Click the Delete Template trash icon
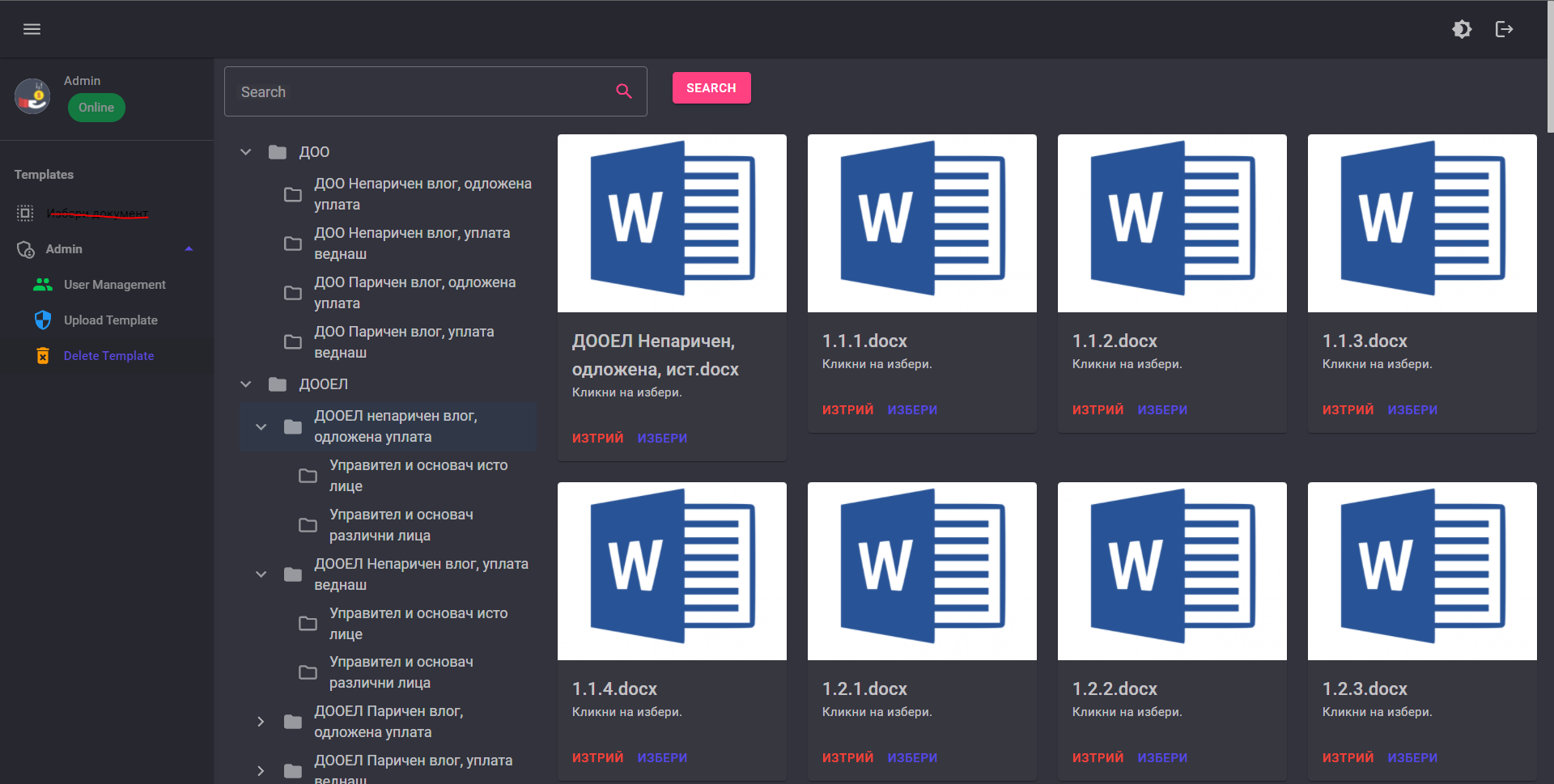 pos(43,355)
